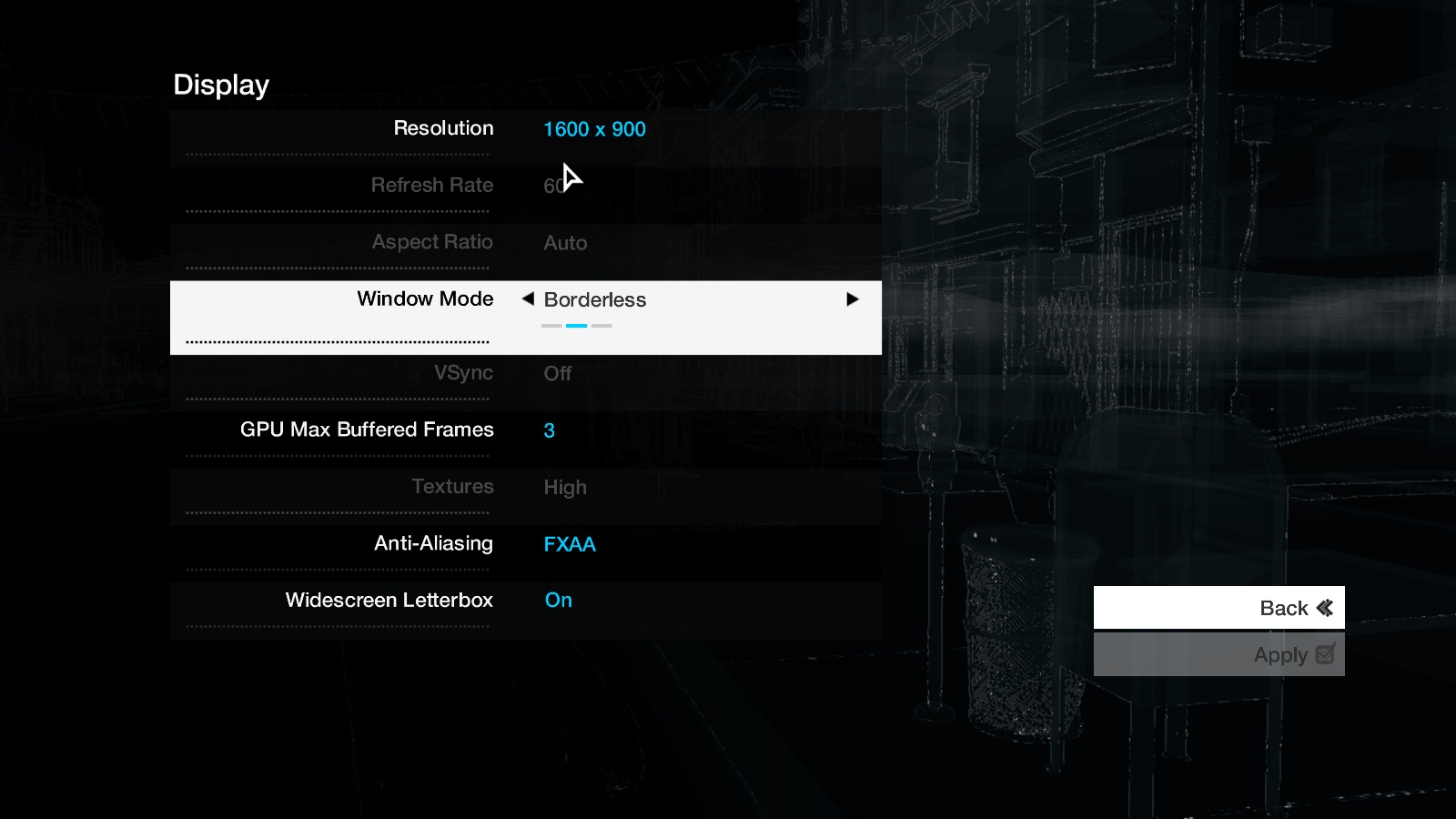This screenshot has width=1456, height=819.
Task: Select the Widescreen Letterbox row label
Action: (x=389, y=601)
